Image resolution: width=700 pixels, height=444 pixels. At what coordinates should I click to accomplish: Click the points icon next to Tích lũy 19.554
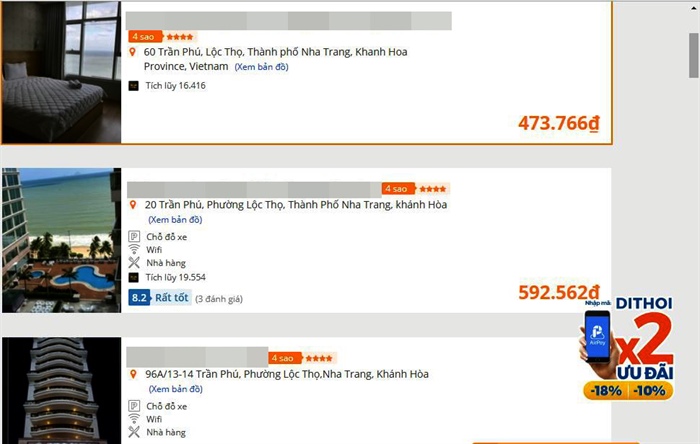134,277
